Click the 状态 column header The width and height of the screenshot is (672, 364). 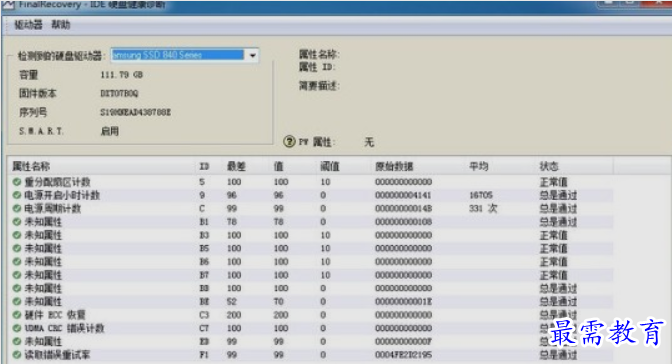click(x=549, y=166)
